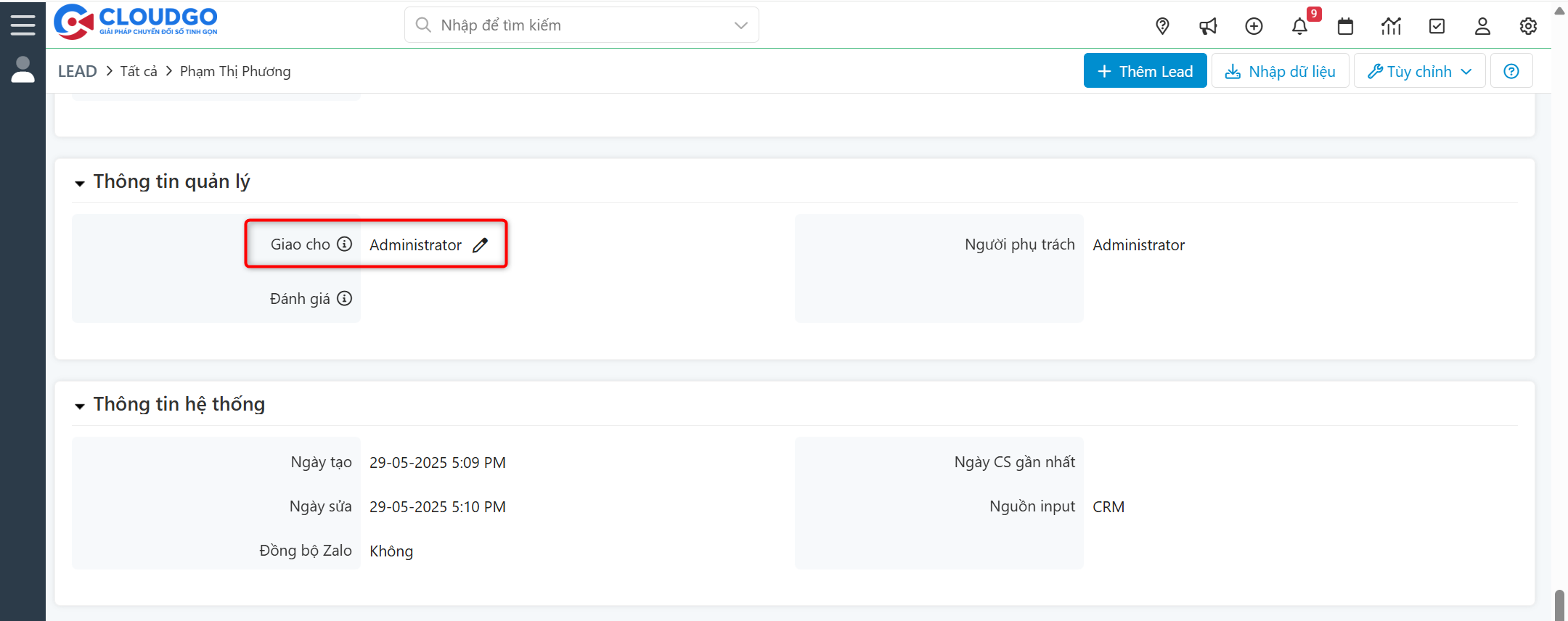Go to LEAD breadcrumb
The width and height of the screenshot is (1568, 621).
pos(77,71)
